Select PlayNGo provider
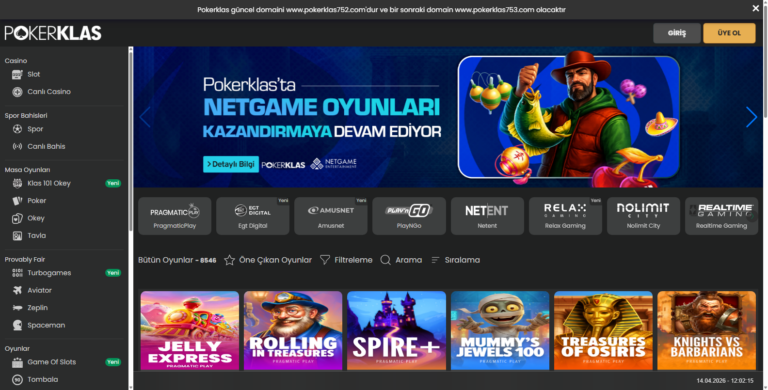The width and height of the screenshot is (768, 390). pos(409,216)
